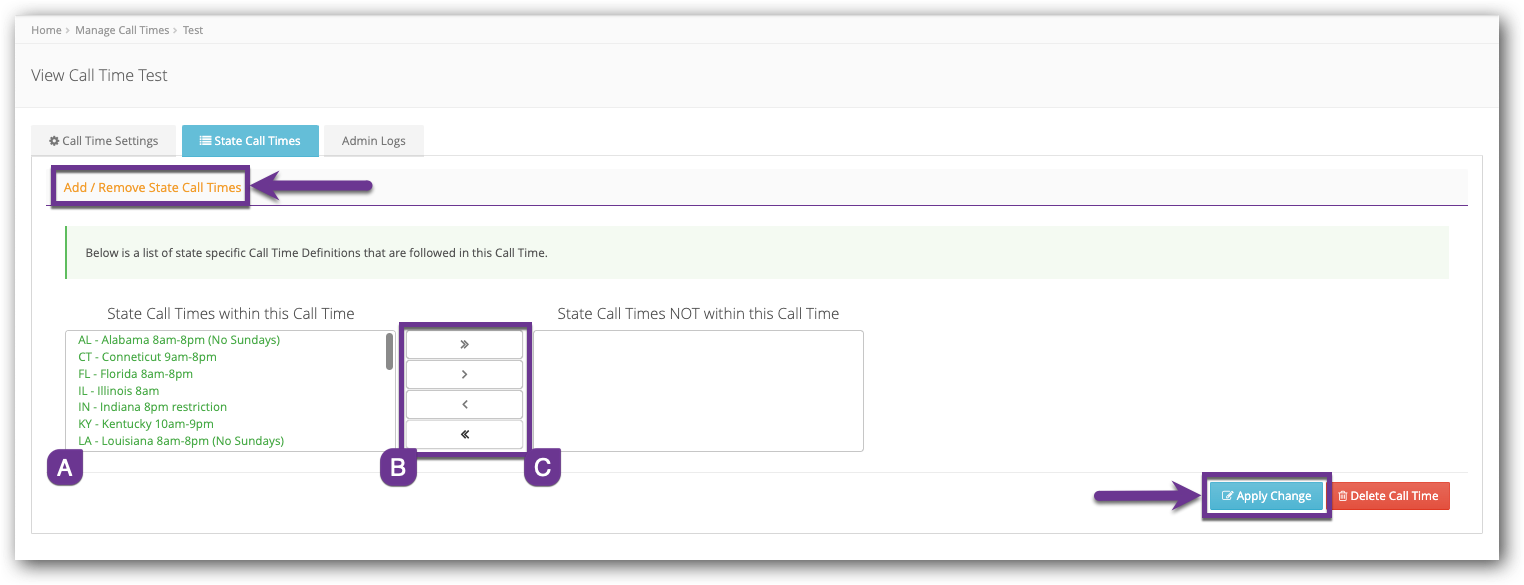This screenshot has width=1524, height=585.
Task: Click the single left arrow transfer icon
Action: point(463,403)
